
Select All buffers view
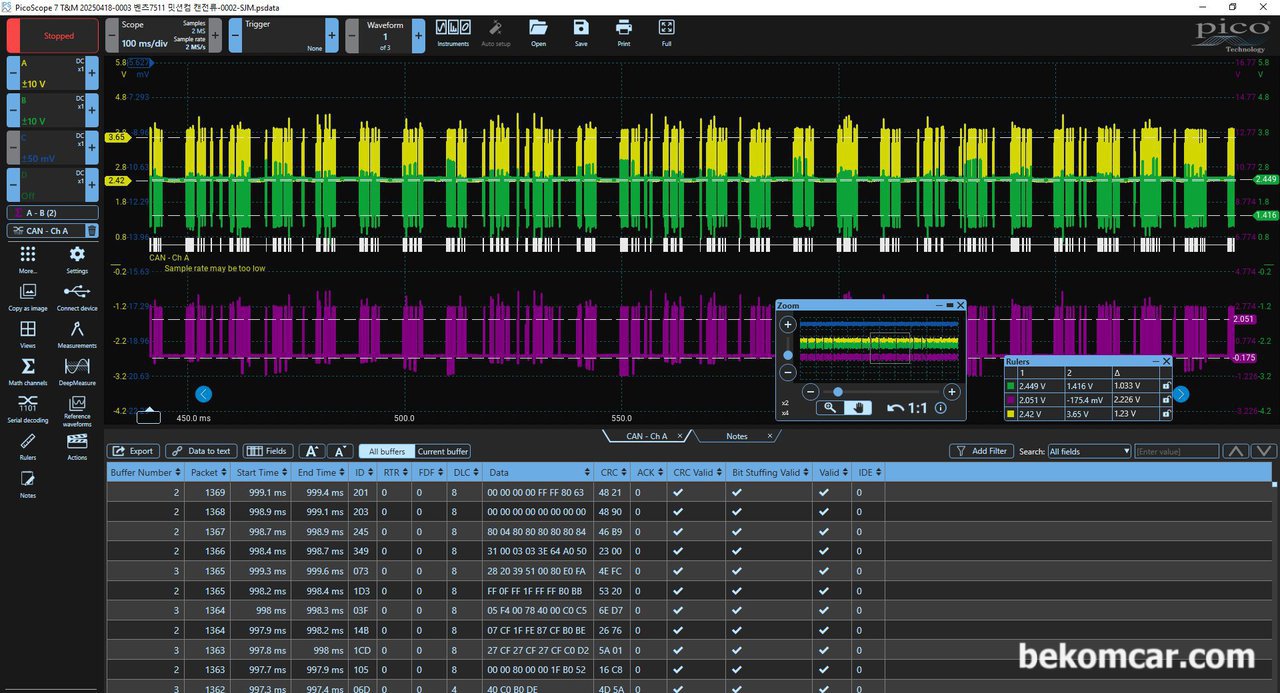coord(387,451)
